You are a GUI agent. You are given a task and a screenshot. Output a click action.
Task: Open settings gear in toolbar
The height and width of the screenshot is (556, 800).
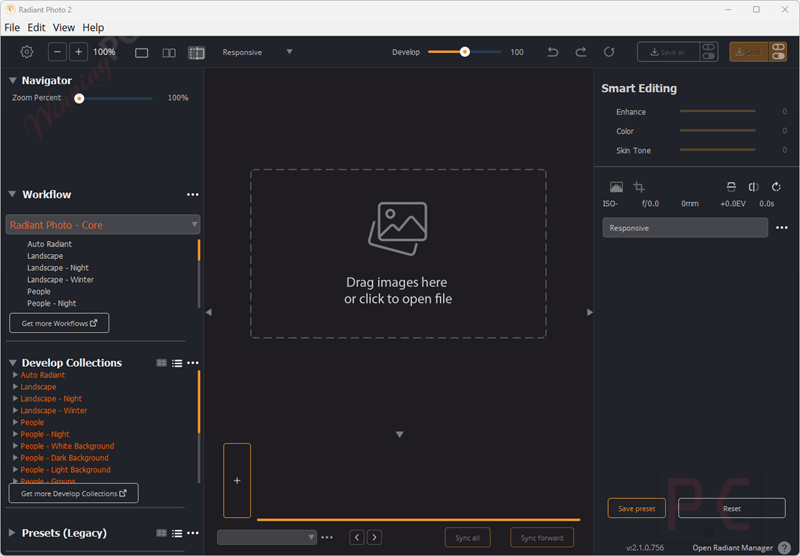point(27,52)
